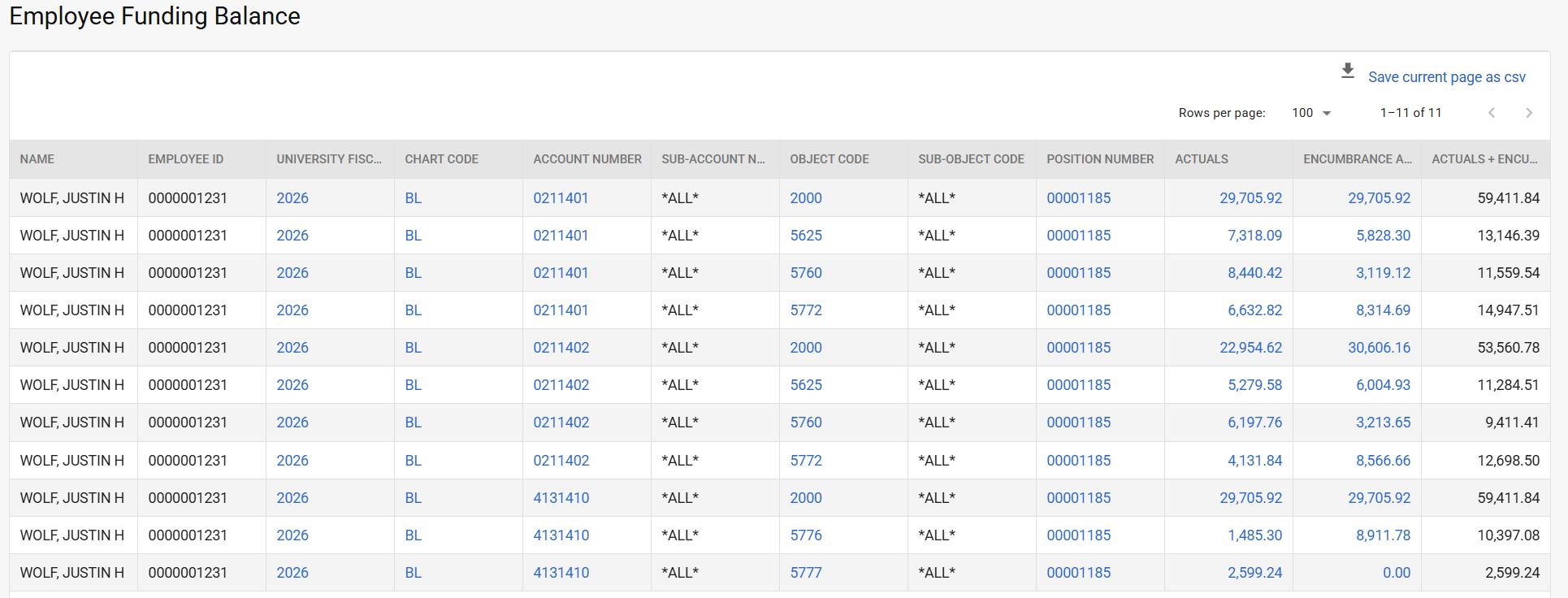Click the POSITION NUMBER column header
This screenshot has width=1568, height=598.
[1099, 159]
